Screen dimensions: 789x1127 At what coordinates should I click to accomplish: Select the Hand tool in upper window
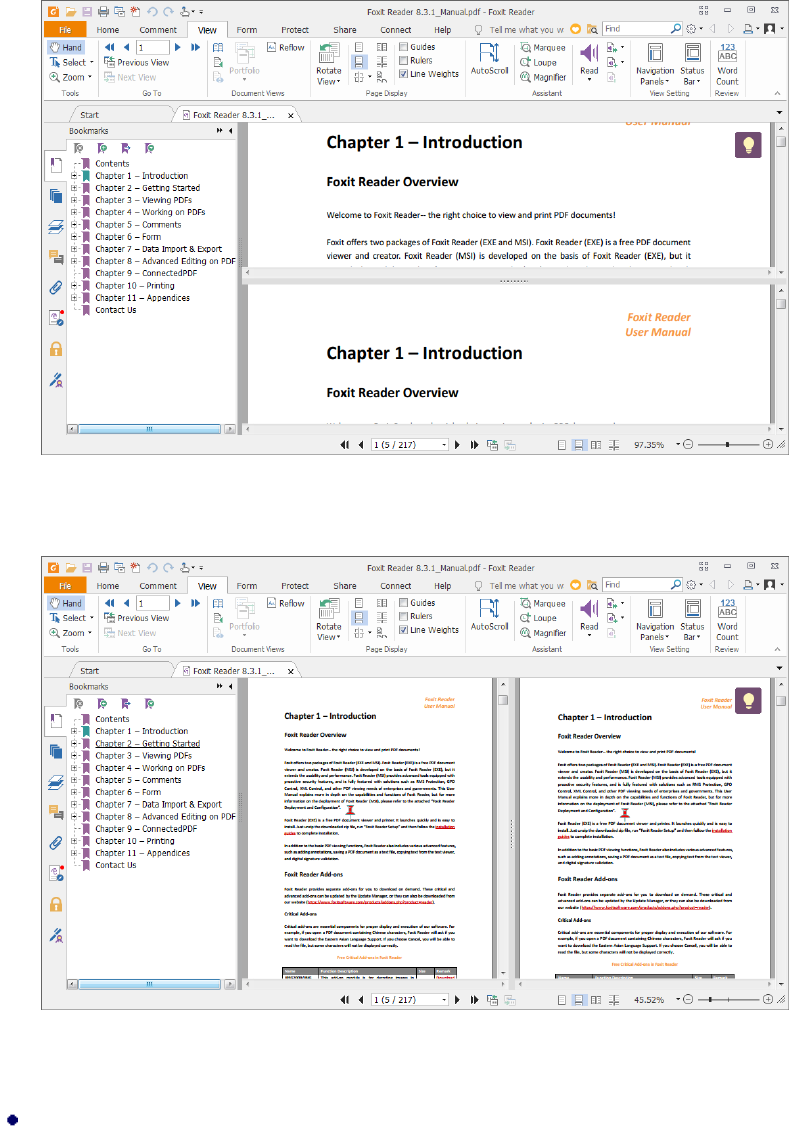[65, 47]
